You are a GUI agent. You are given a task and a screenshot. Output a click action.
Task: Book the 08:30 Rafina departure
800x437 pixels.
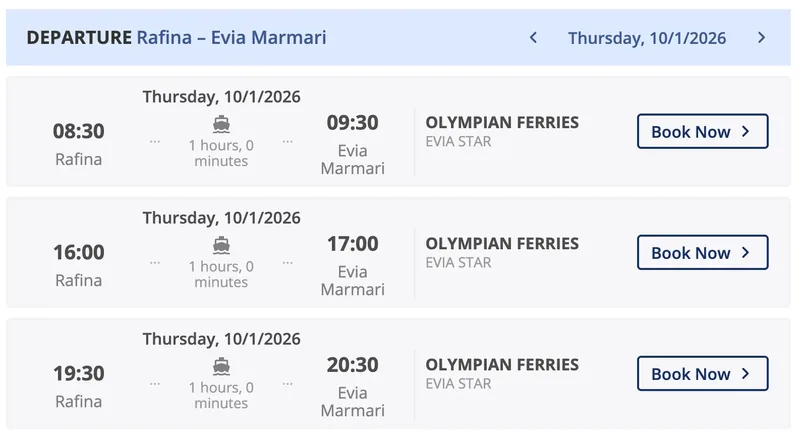pyautogui.click(x=703, y=132)
